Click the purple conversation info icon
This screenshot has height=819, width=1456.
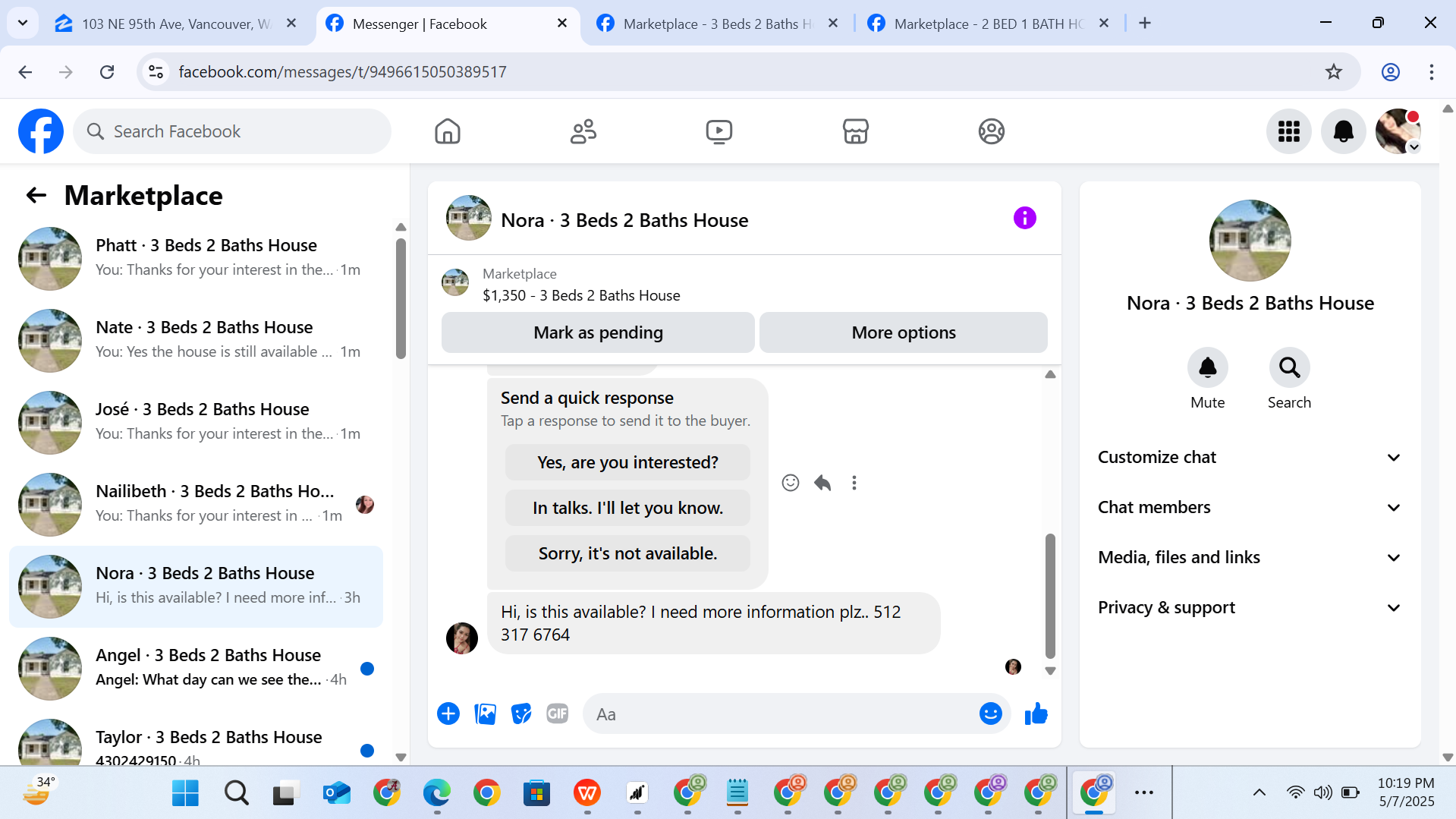tap(1024, 219)
